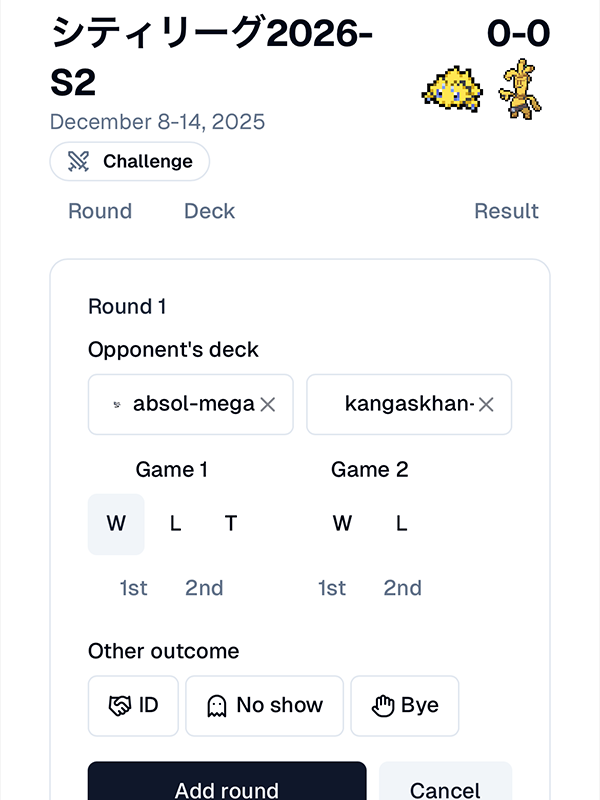The image size is (600, 800).
Task: Open the Result column tab
Action: (506, 211)
